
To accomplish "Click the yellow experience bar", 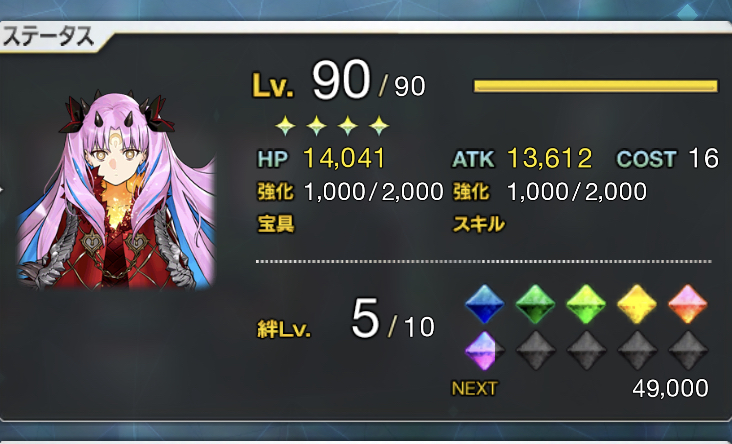I will (x=596, y=86).
